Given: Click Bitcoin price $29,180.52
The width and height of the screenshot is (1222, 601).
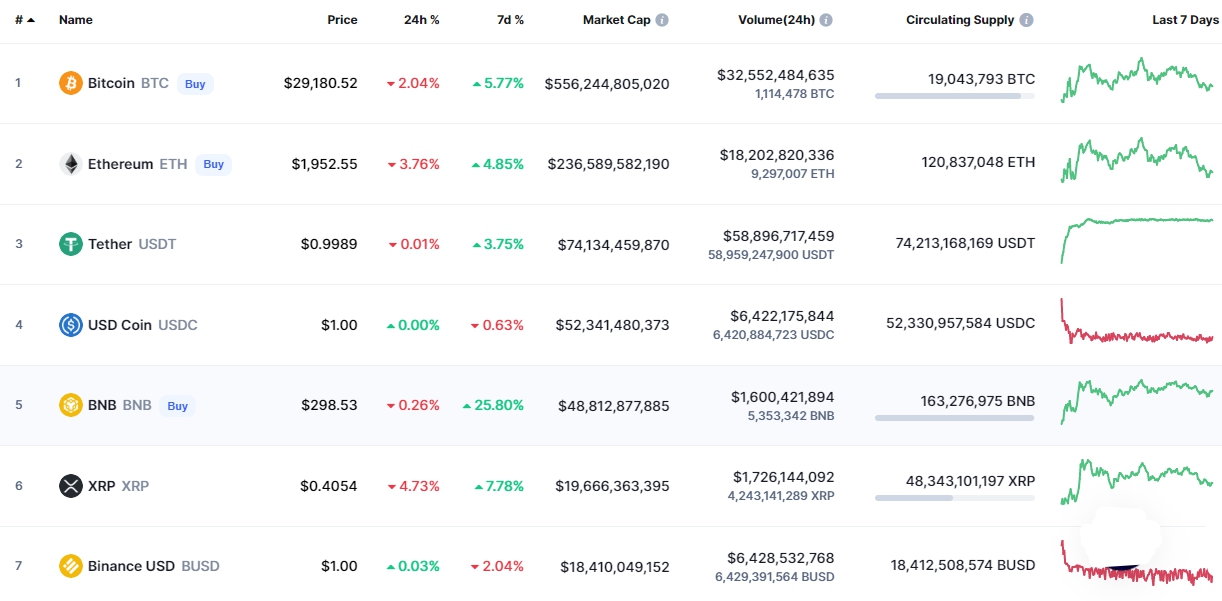Looking at the screenshot, I should tap(320, 83).
